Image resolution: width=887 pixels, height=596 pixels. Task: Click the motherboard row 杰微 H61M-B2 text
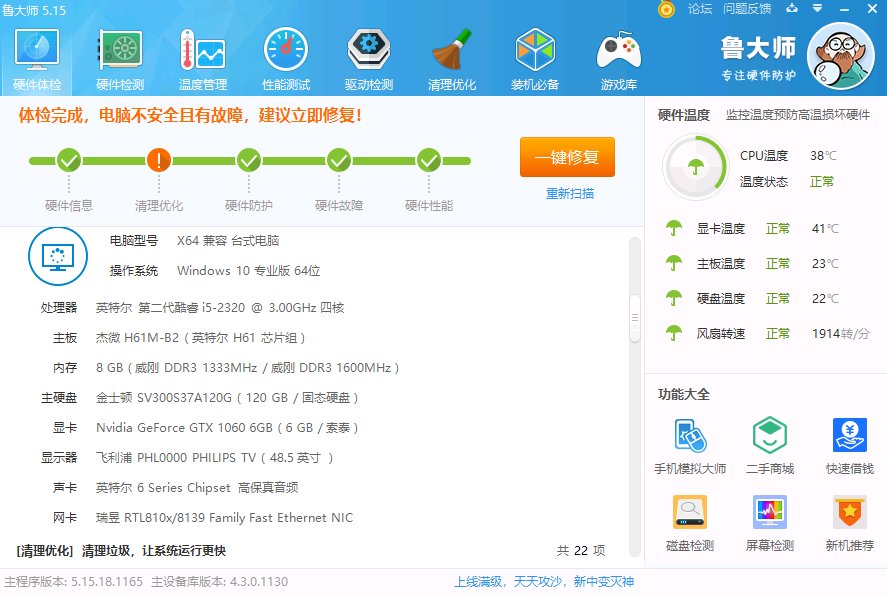(200, 338)
